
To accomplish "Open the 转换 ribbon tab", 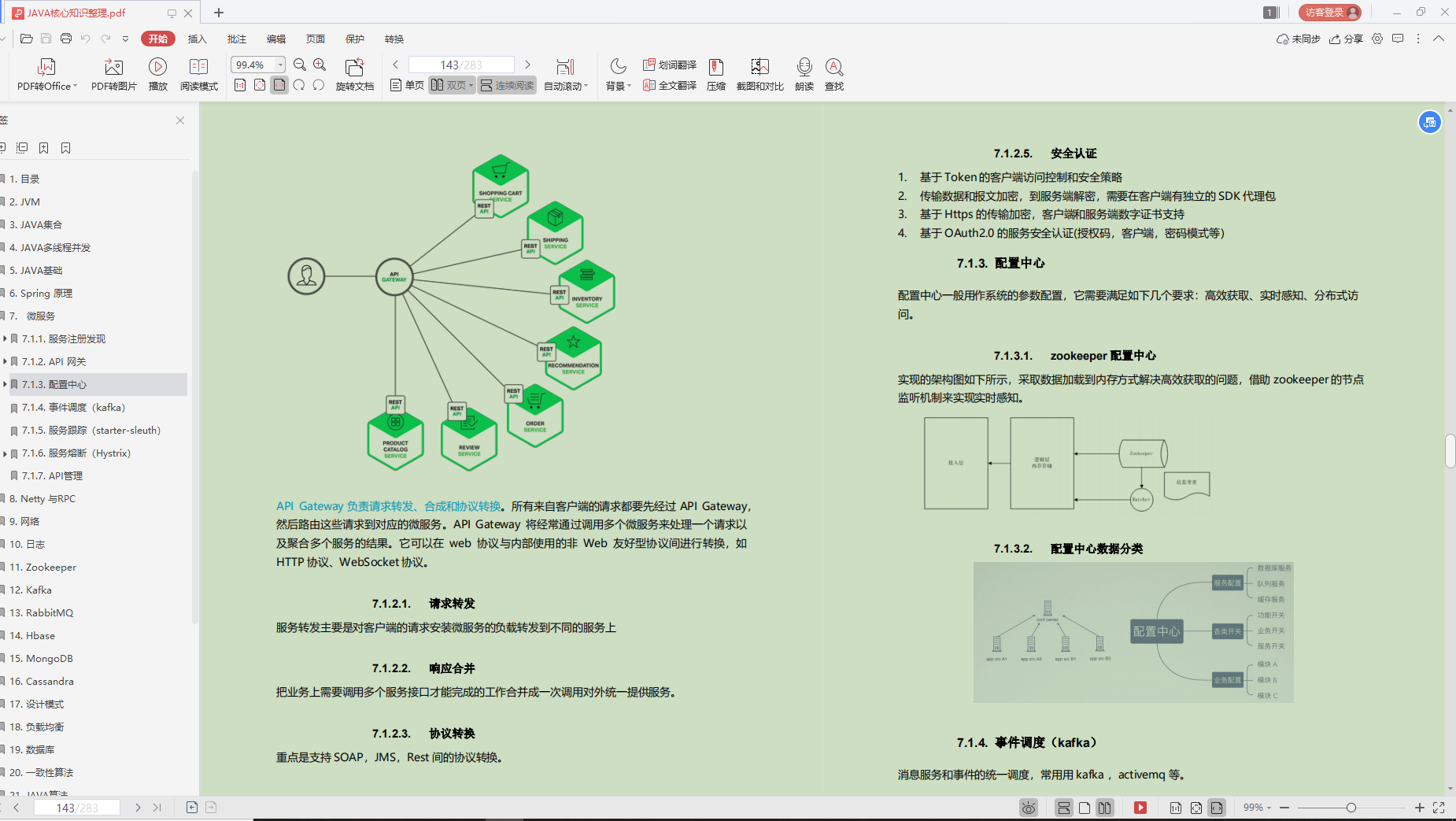I will click(x=394, y=39).
